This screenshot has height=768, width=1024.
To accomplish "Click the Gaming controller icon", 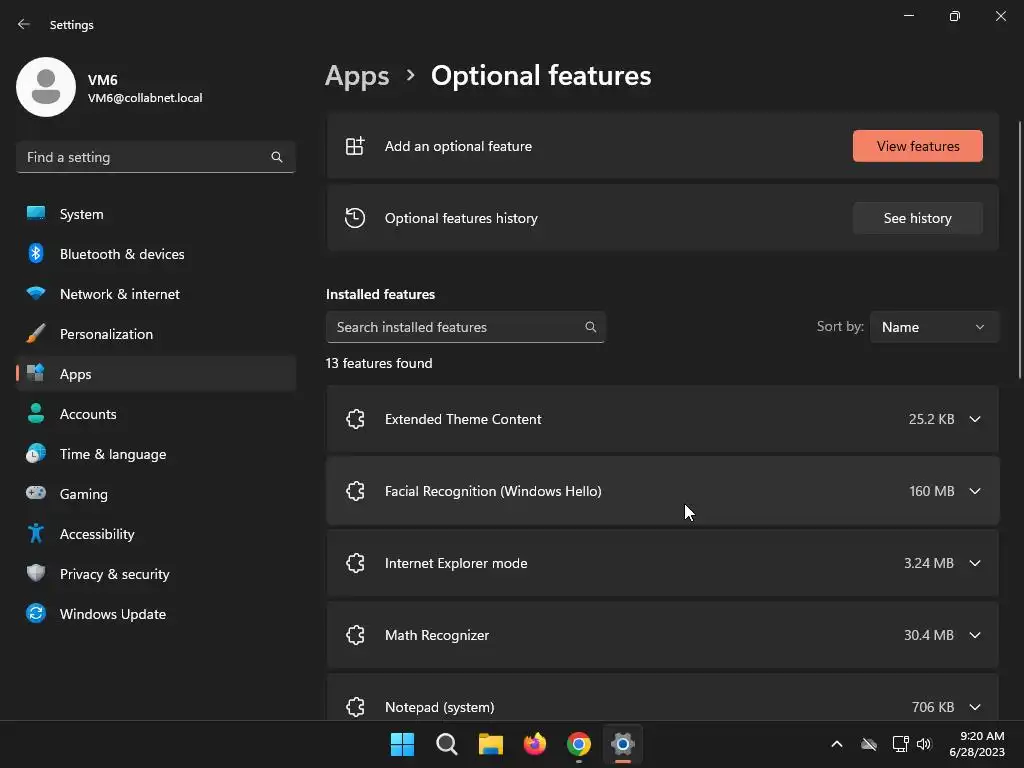I will (x=36, y=494).
